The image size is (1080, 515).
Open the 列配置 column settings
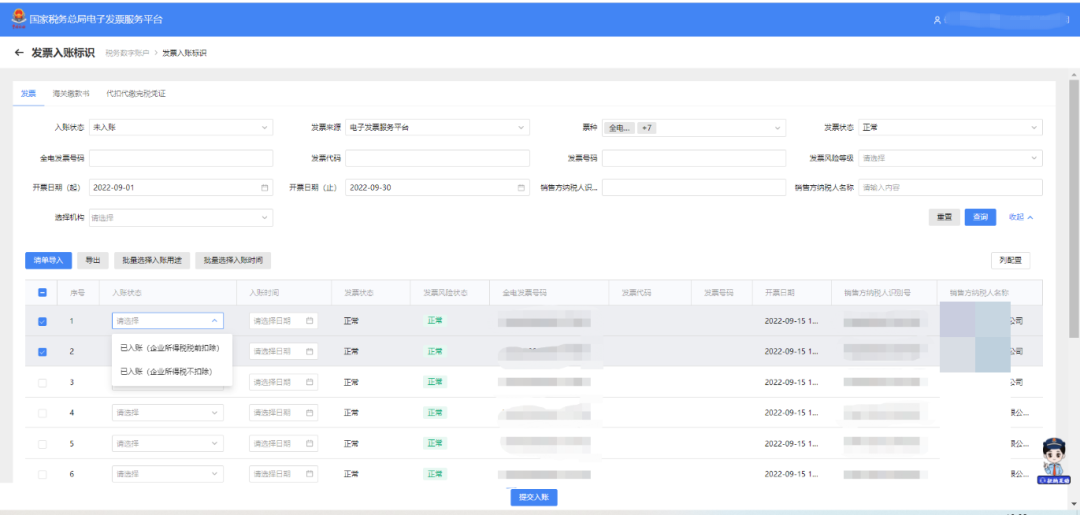pos(1010,260)
